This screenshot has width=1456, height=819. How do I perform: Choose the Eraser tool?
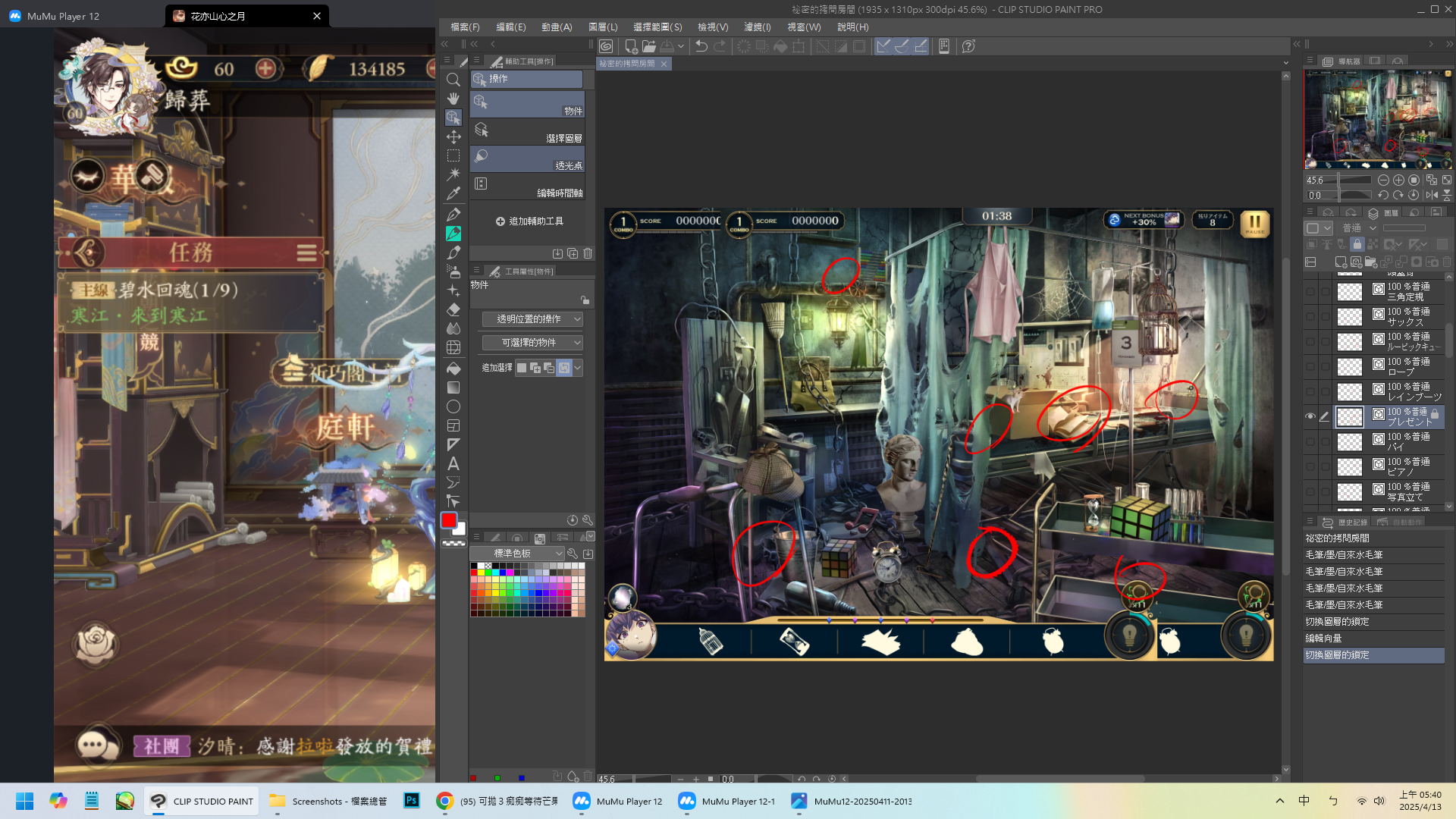point(453,309)
